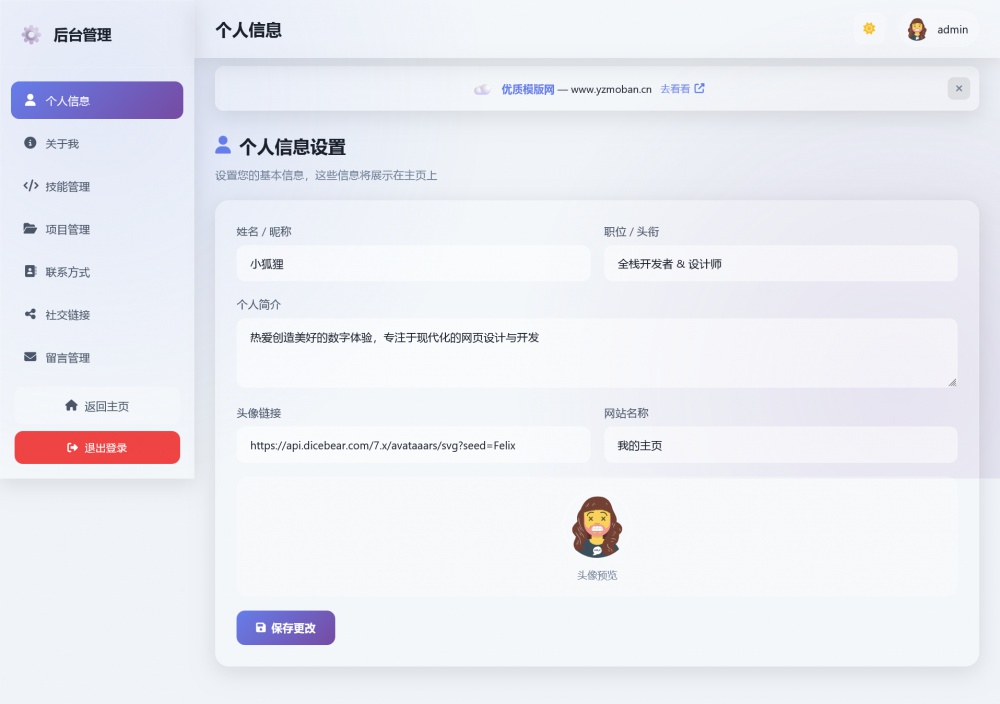Screen dimensions: 1000x704
Task: Click the 姓名 / 昵称 input field
Action: (413, 264)
